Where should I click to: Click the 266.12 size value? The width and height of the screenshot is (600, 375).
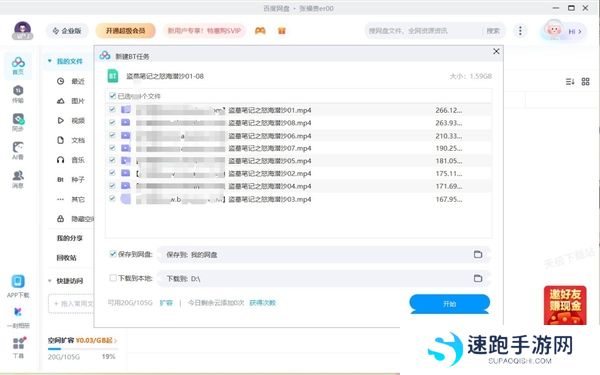(448, 110)
